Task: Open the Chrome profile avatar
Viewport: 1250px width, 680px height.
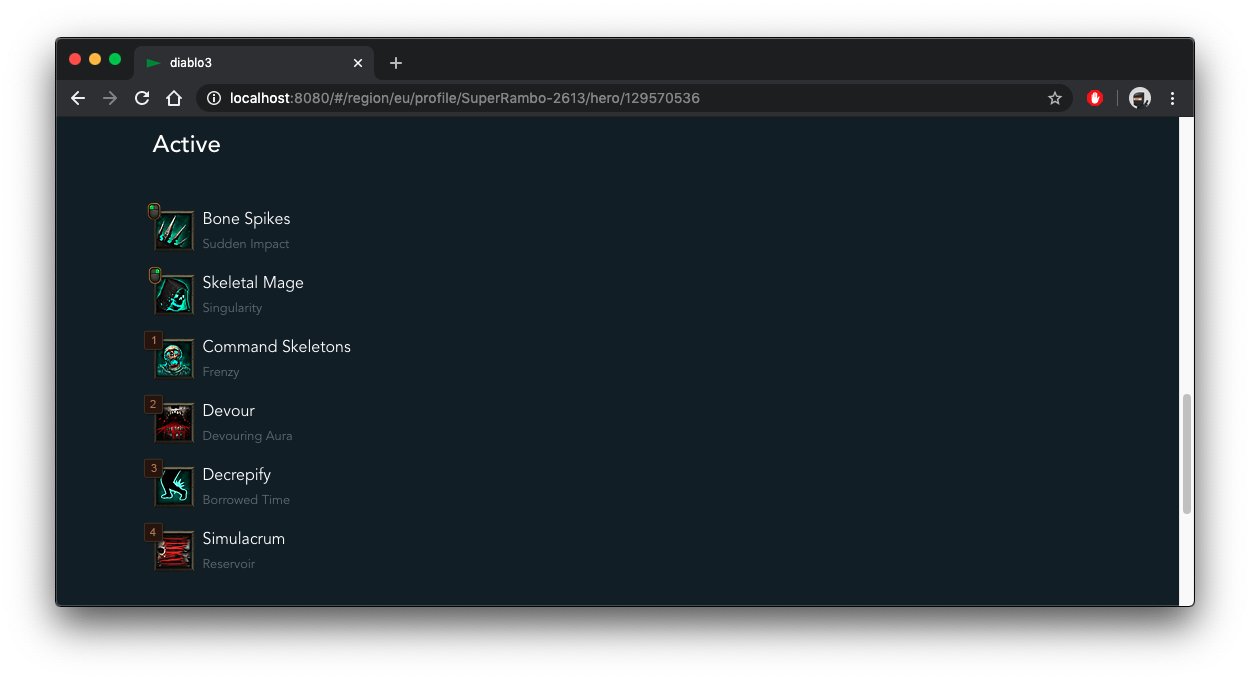Action: (1140, 98)
